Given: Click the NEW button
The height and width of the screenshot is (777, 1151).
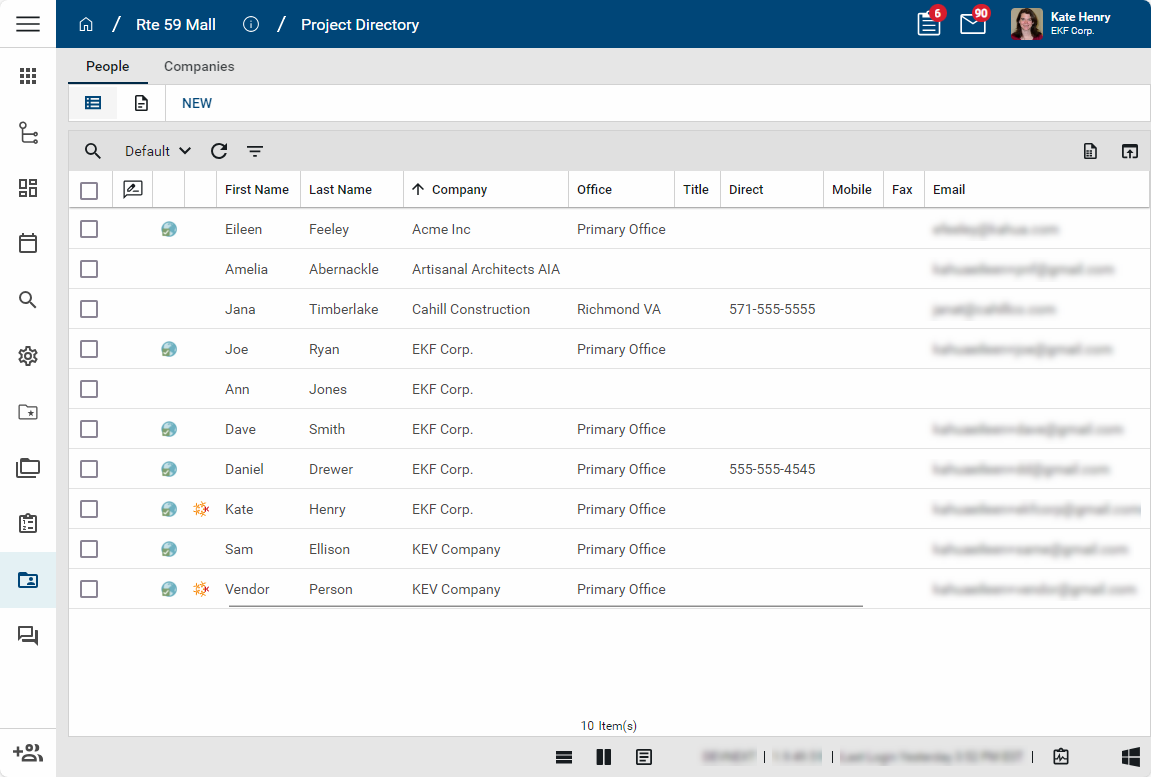Looking at the screenshot, I should point(197,103).
